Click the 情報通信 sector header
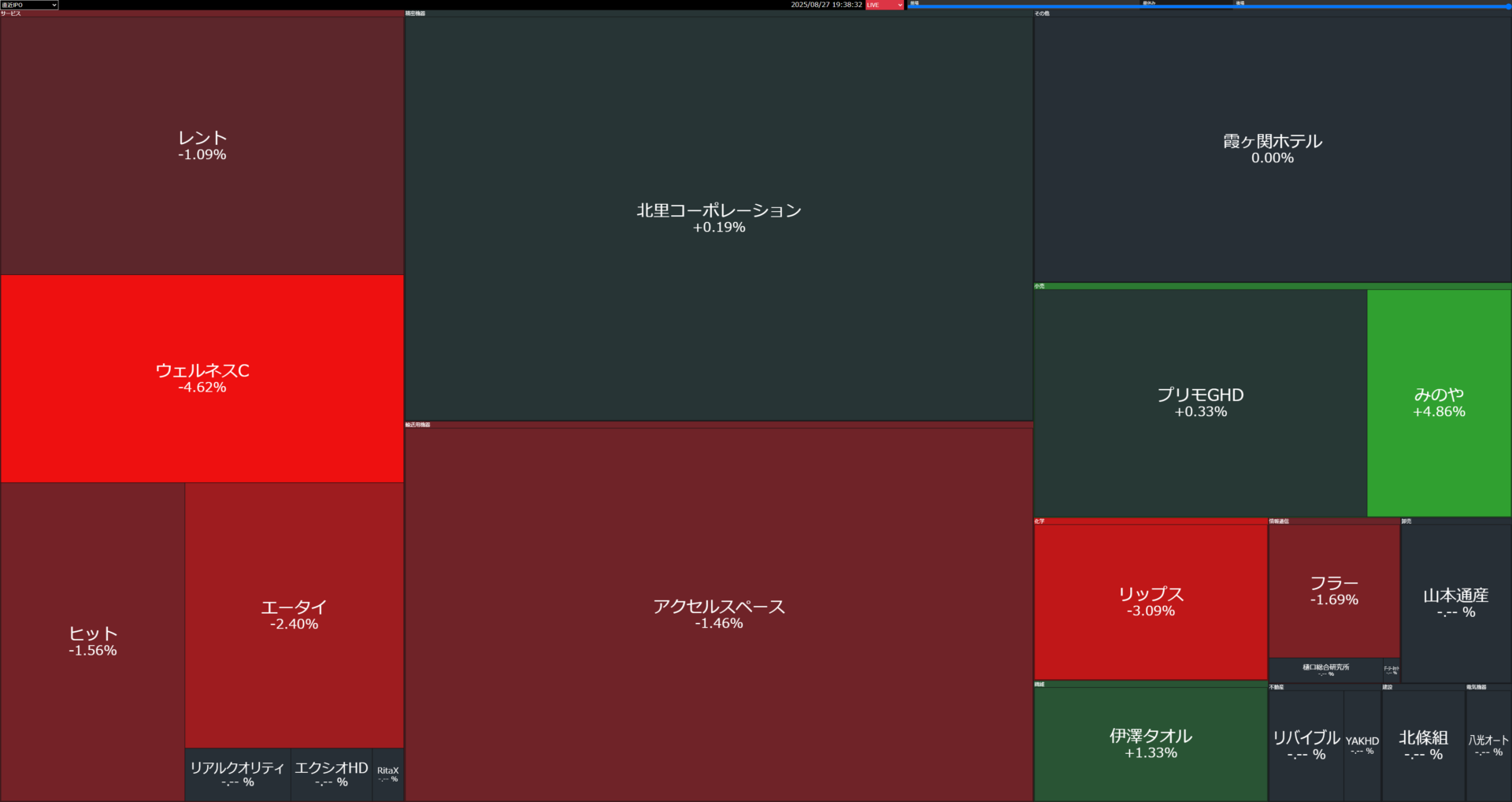The height and width of the screenshot is (802, 1512). pyautogui.click(x=1334, y=521)
